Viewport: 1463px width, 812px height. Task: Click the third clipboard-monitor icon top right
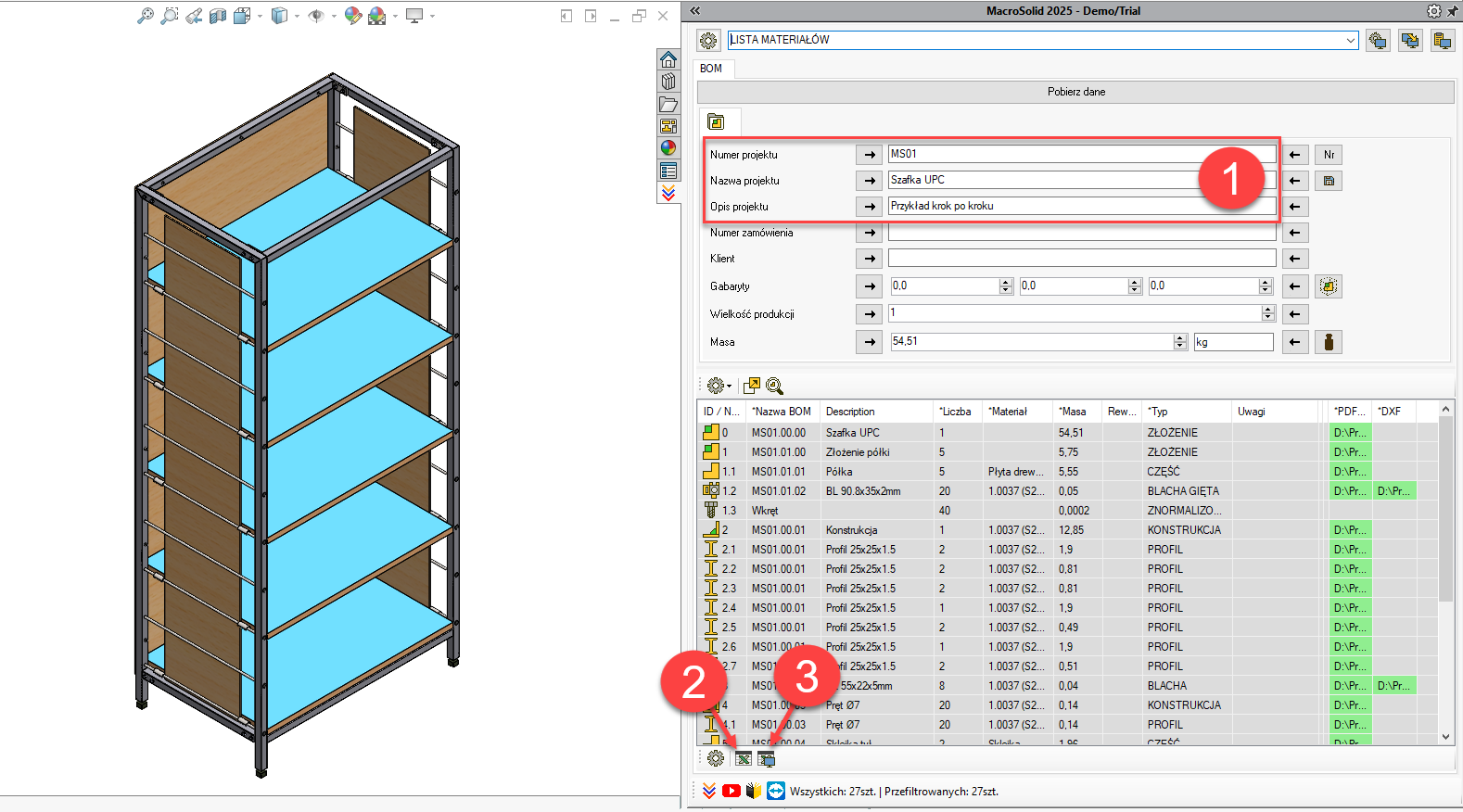pyautogui.click(x=1443, y=41)
